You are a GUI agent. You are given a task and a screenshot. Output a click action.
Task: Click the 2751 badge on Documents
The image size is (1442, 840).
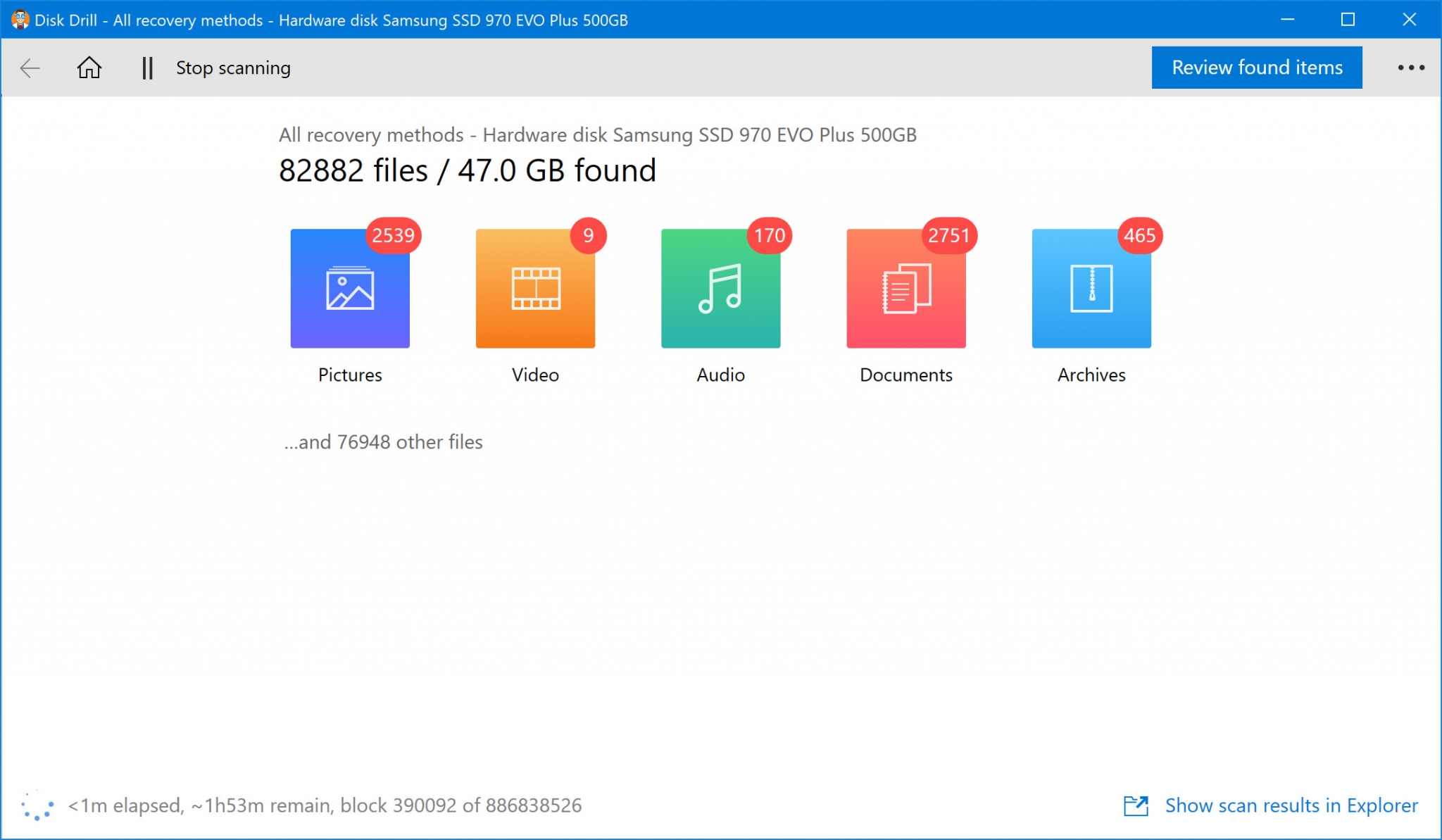pos(949,236)
